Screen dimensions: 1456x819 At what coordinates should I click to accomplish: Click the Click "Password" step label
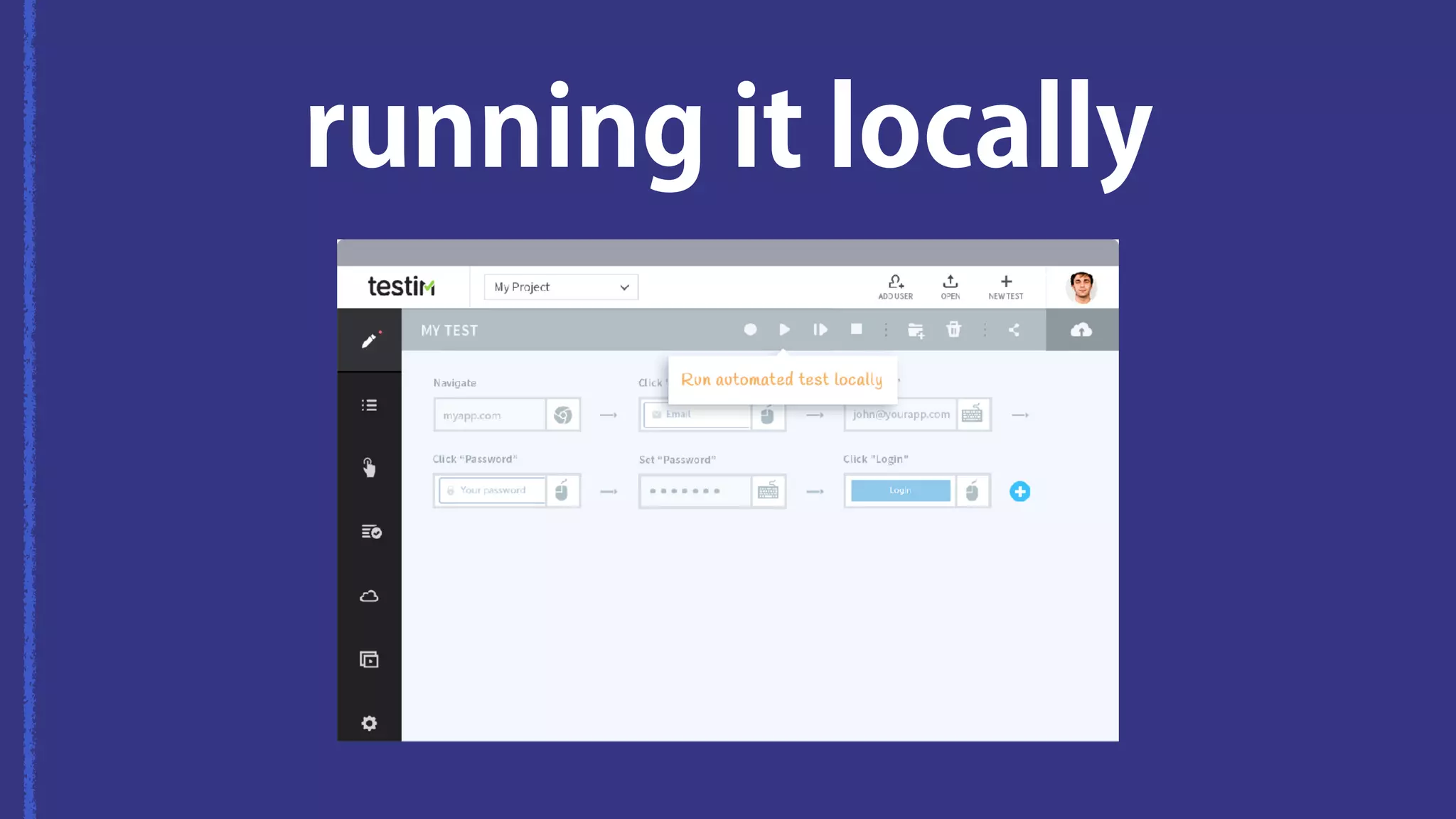click(475, 459)
